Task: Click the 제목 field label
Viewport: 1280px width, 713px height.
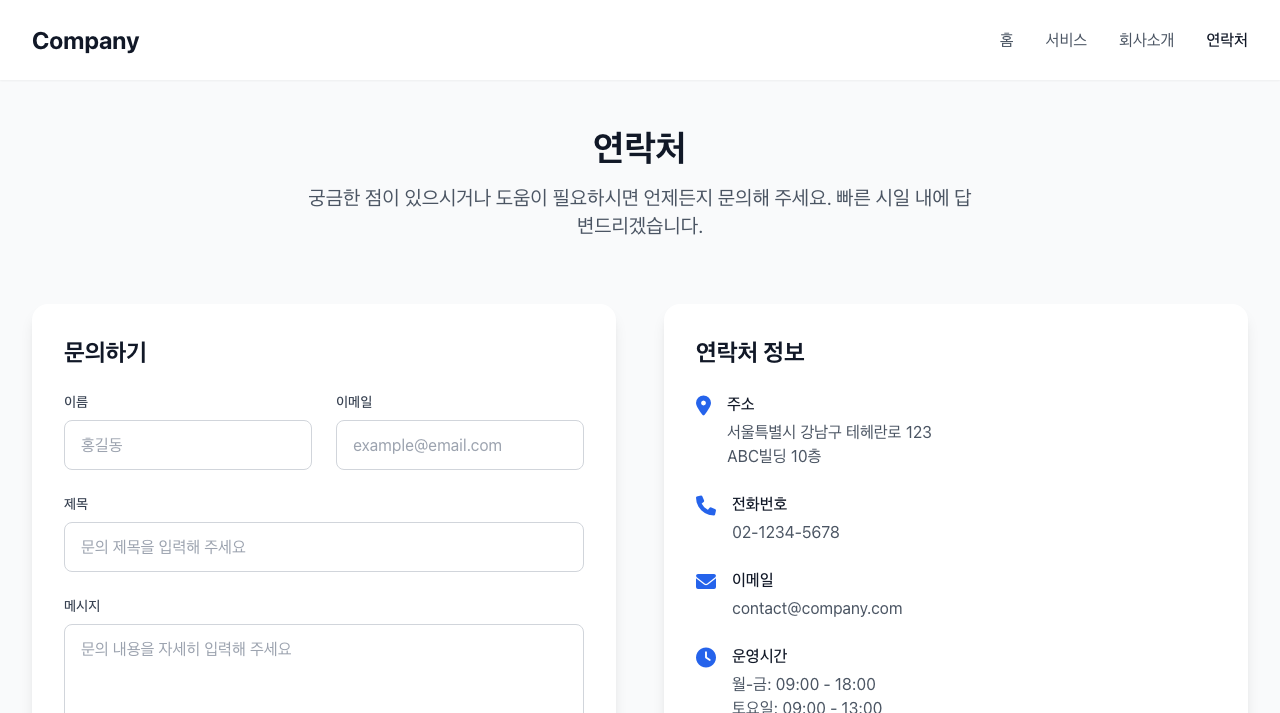Action: (x=76, y=504)
